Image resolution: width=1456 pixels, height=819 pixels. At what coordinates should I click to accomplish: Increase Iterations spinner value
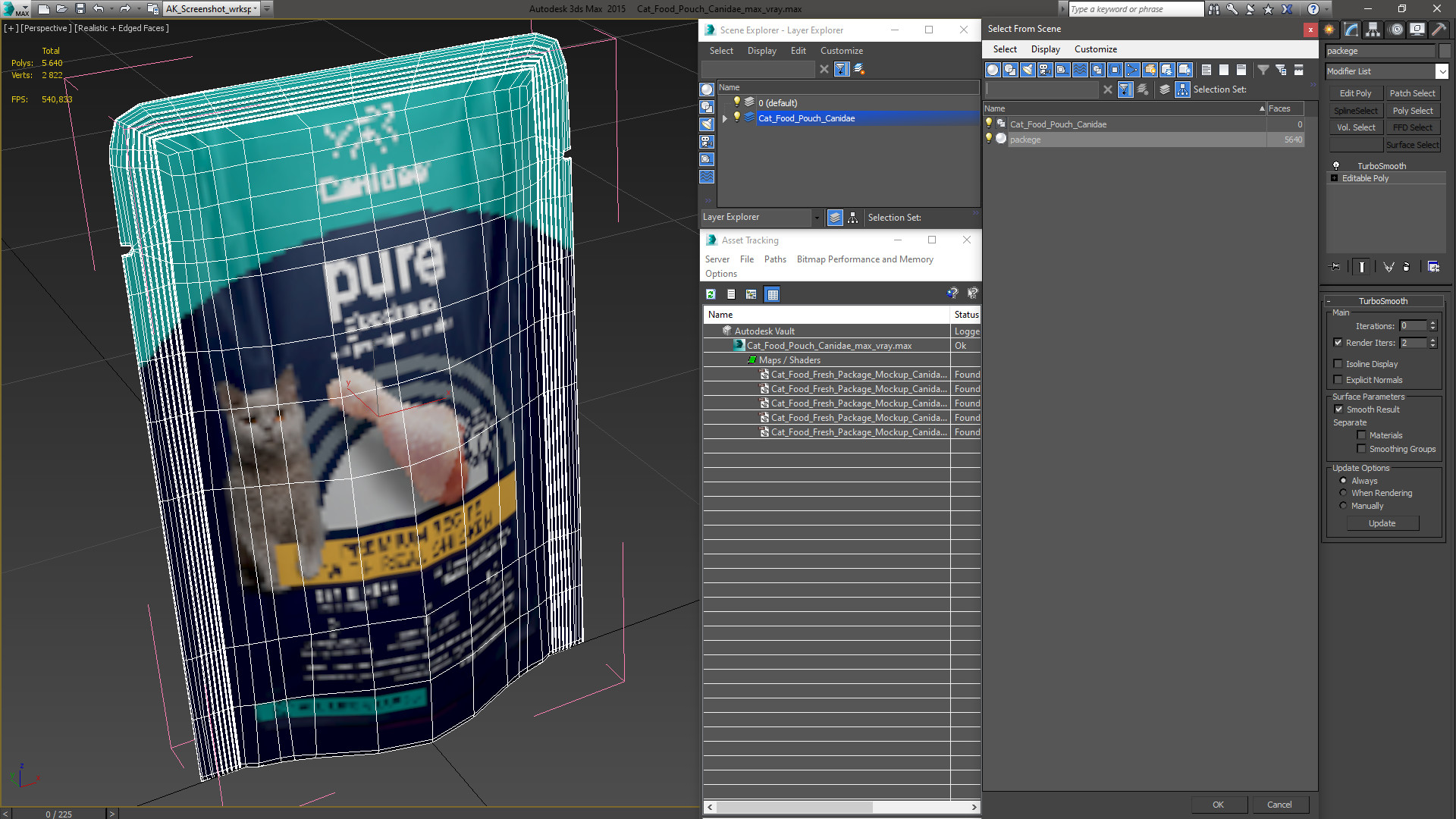coord(1432,323)
